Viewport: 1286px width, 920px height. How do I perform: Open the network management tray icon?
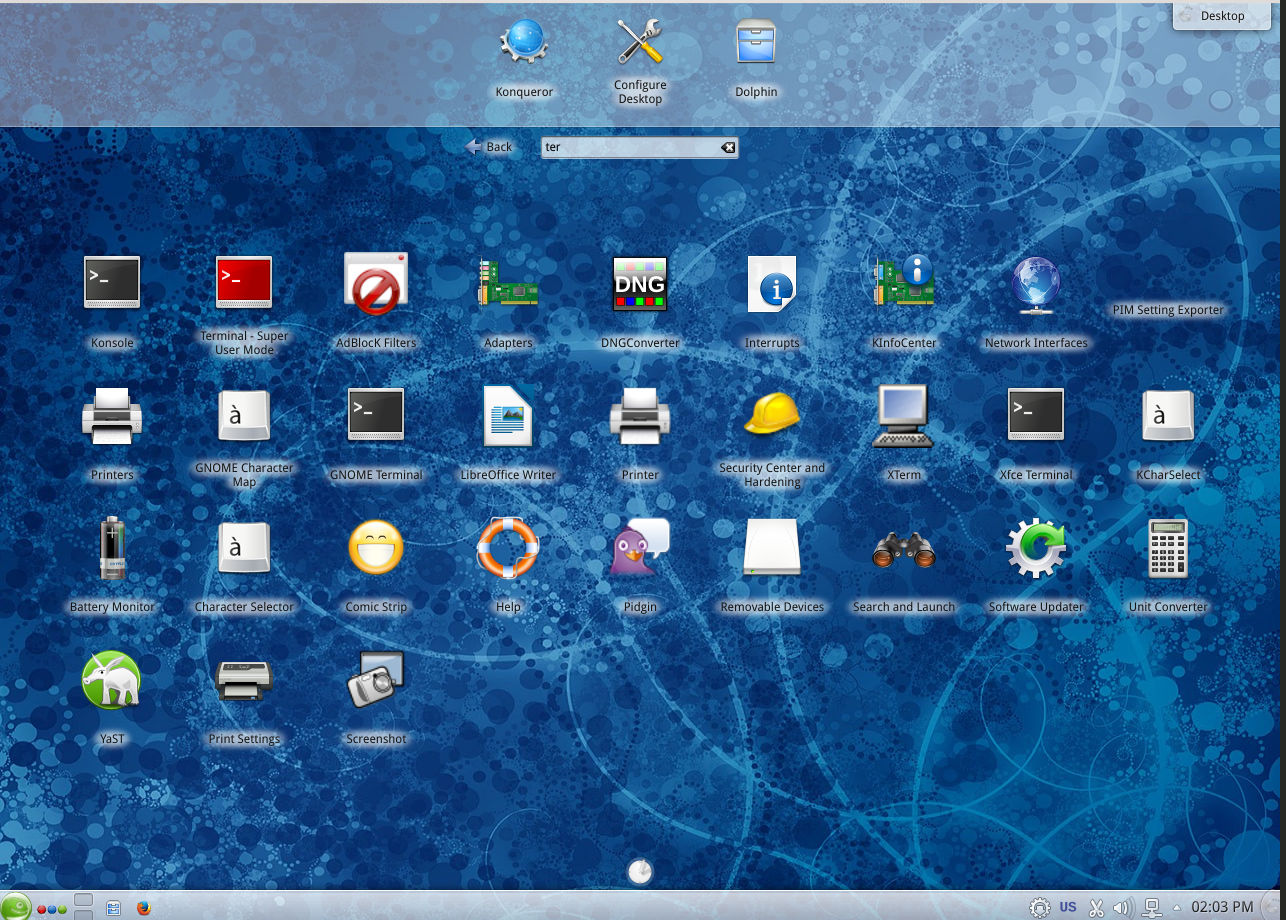[1152, 908]
